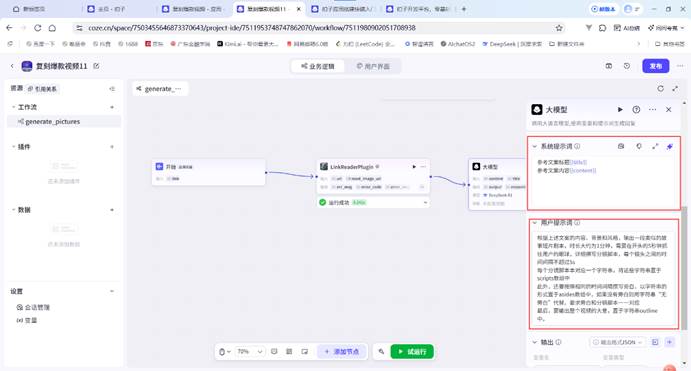
Task: Run the 大模型 node from panel header
Action: (620, 109)
